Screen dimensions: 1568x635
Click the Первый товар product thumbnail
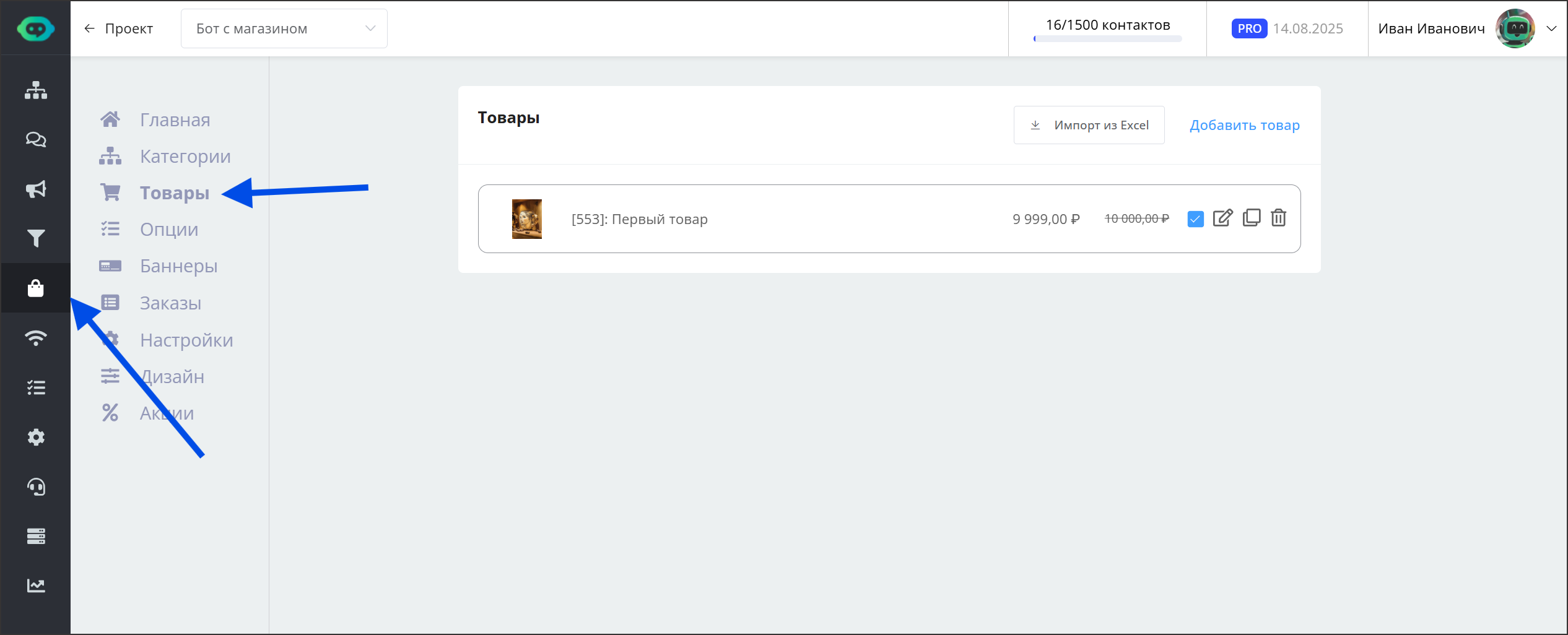[526, 219]
